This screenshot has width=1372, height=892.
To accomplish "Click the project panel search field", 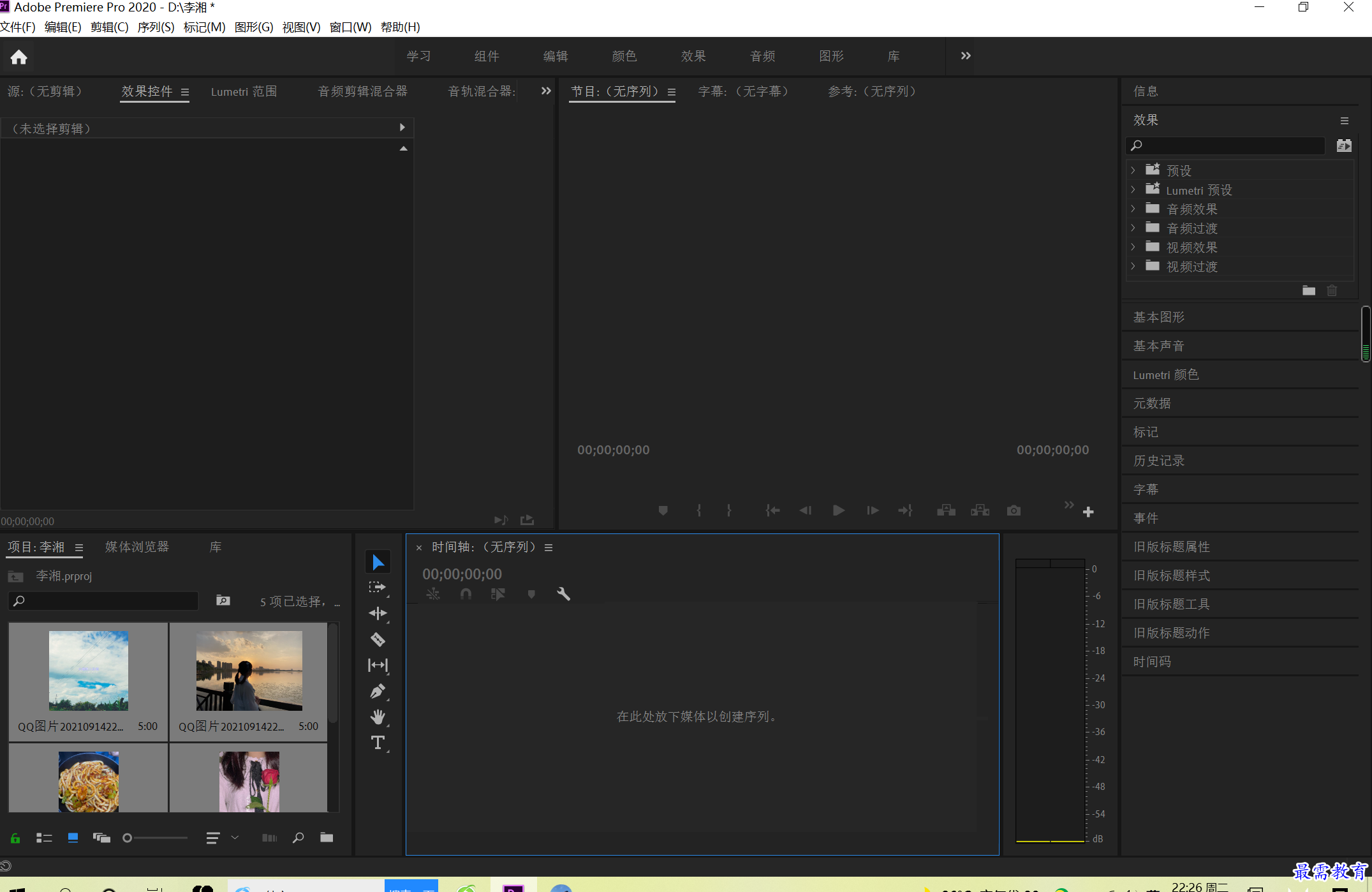I will [103, 600].
